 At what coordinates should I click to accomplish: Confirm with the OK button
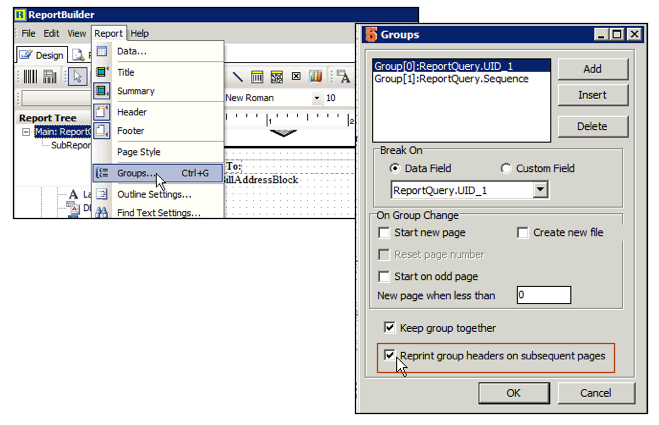point(514,393)
